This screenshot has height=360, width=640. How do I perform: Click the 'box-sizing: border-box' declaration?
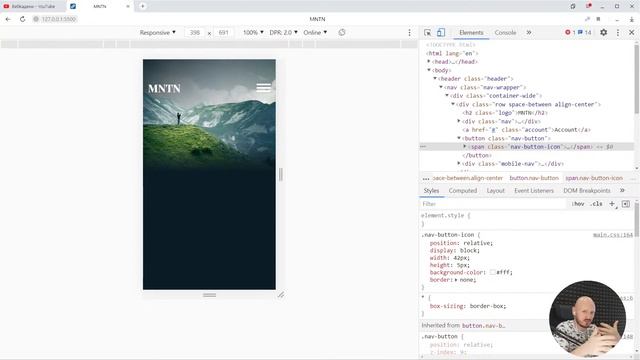click(468, 306)
